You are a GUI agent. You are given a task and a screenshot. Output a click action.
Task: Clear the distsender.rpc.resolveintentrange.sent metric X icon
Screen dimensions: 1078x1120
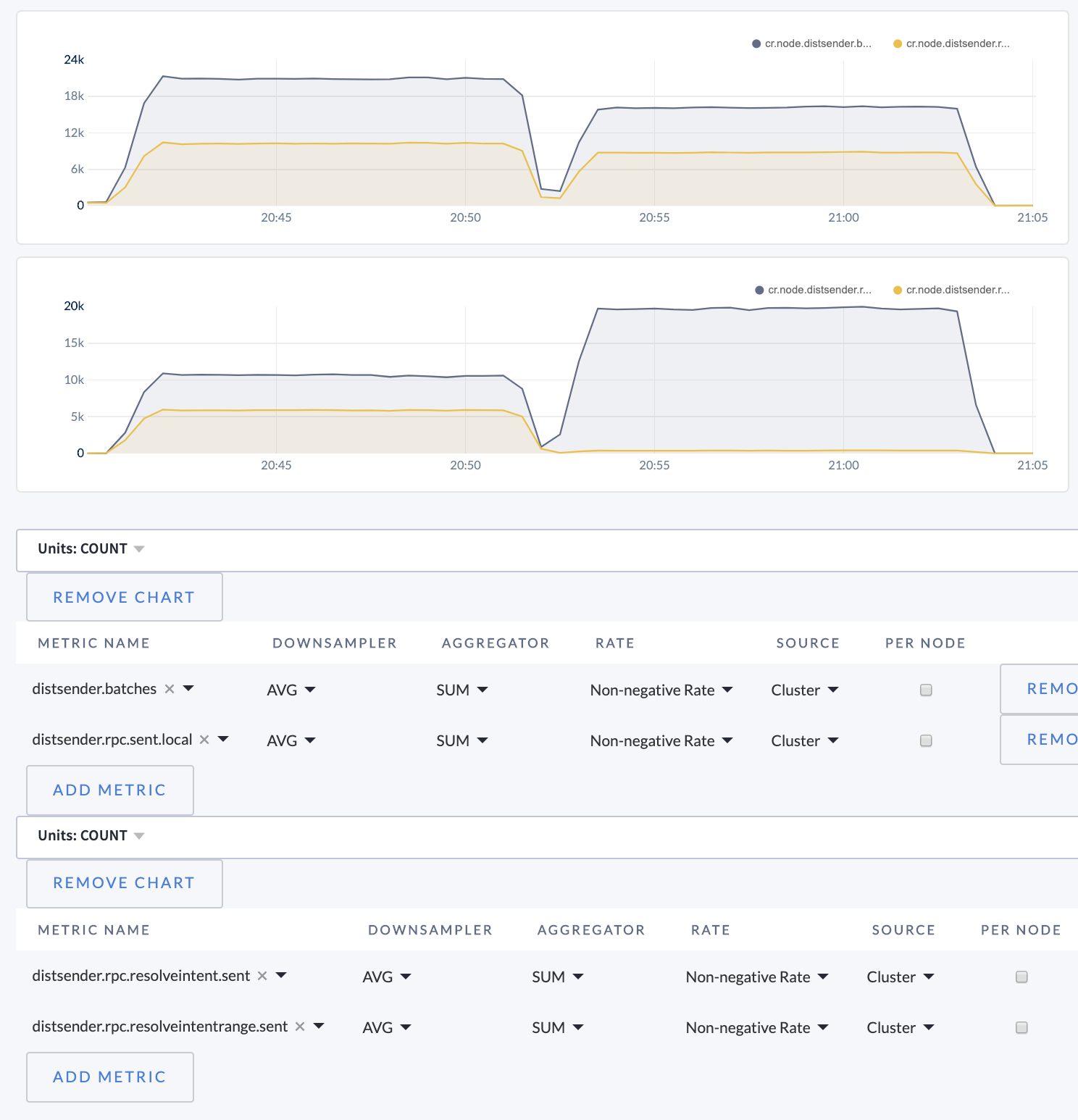point(300,1027)
